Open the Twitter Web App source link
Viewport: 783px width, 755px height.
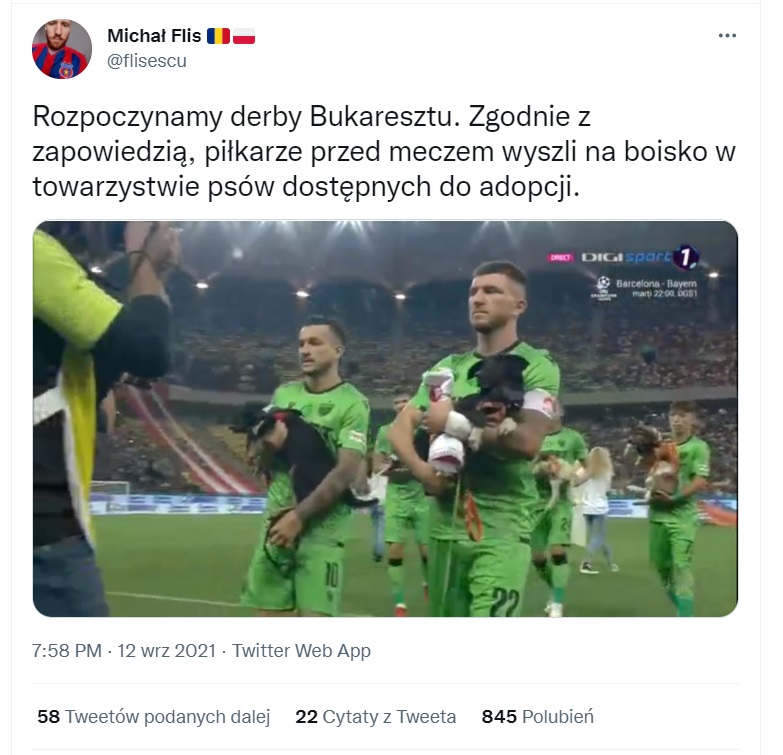tap(301, 651)
